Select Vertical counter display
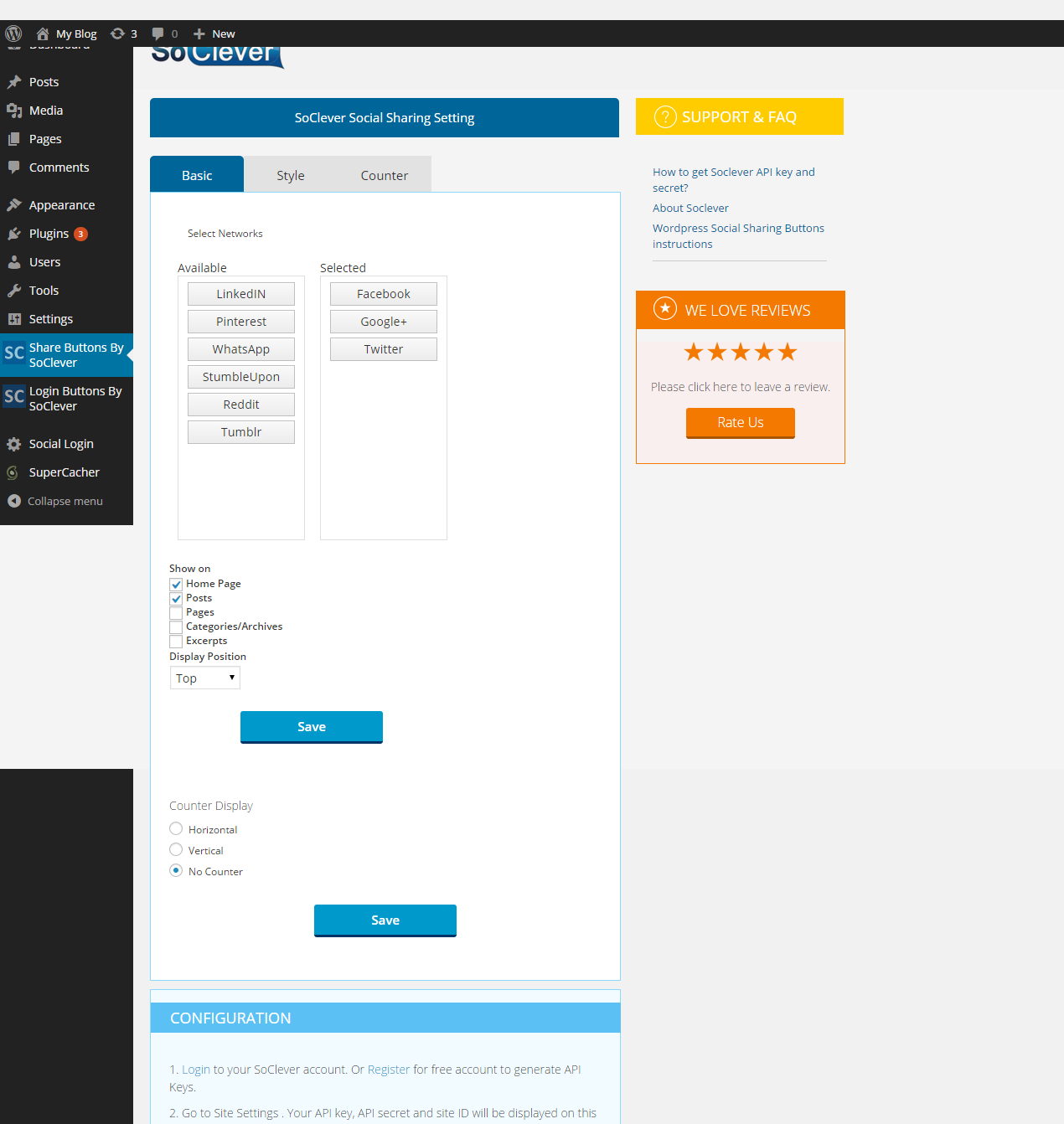 point(176,849)
